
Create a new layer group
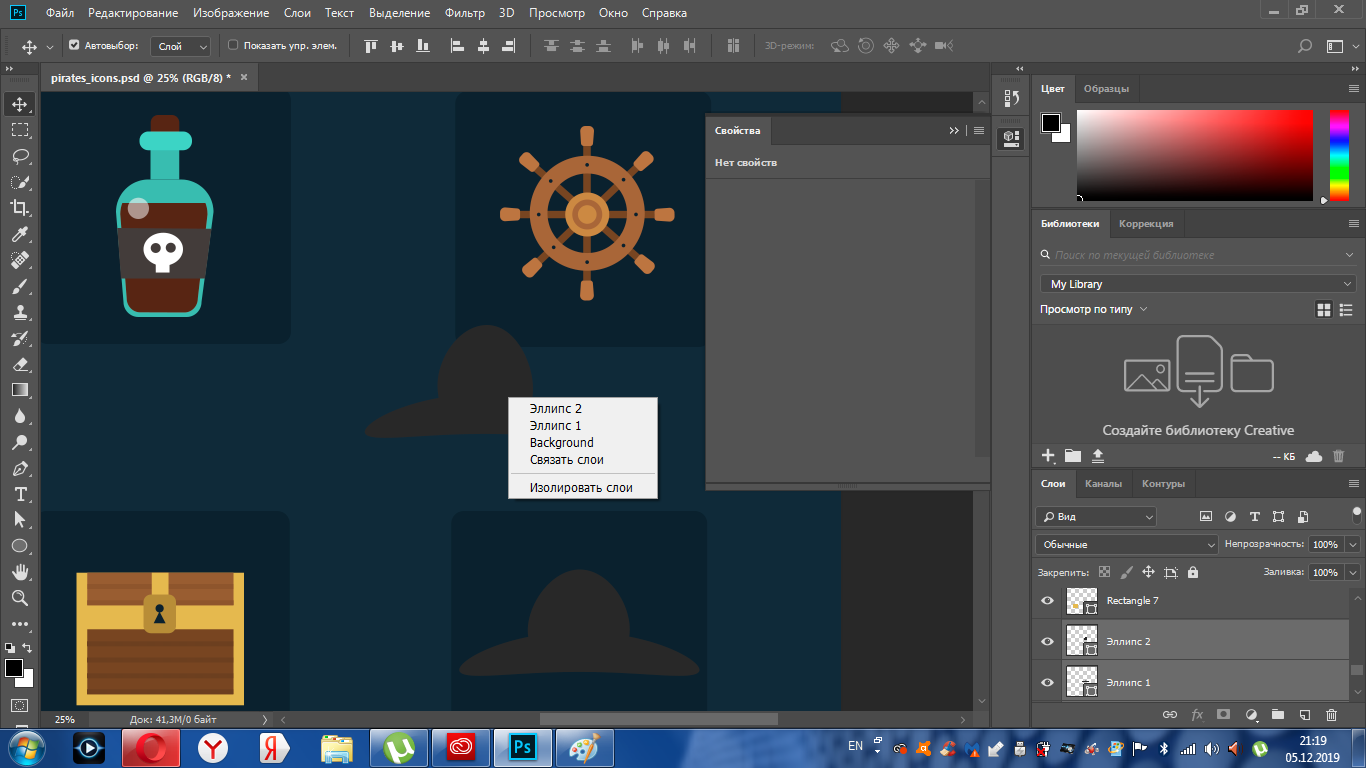click(x=1277, y=715)
